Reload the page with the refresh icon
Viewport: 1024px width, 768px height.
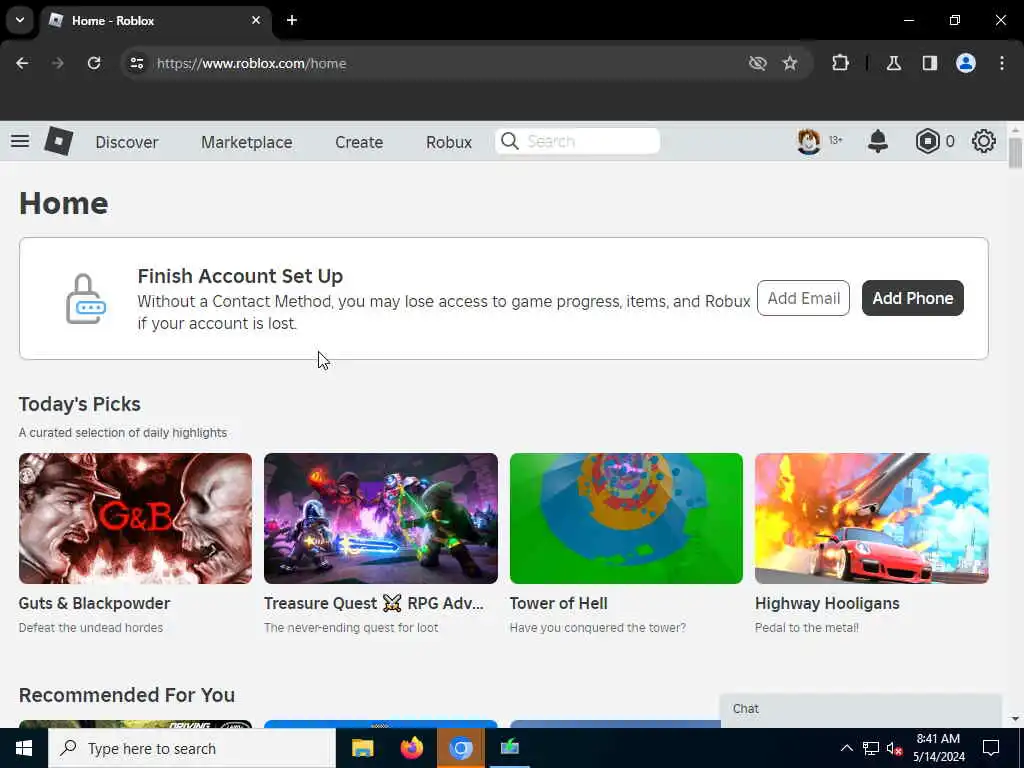pyautogui.click(x=94, y=63)
